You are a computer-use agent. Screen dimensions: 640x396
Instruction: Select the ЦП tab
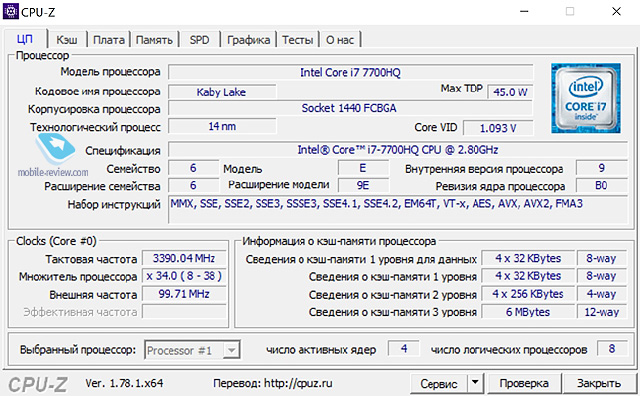25,39
